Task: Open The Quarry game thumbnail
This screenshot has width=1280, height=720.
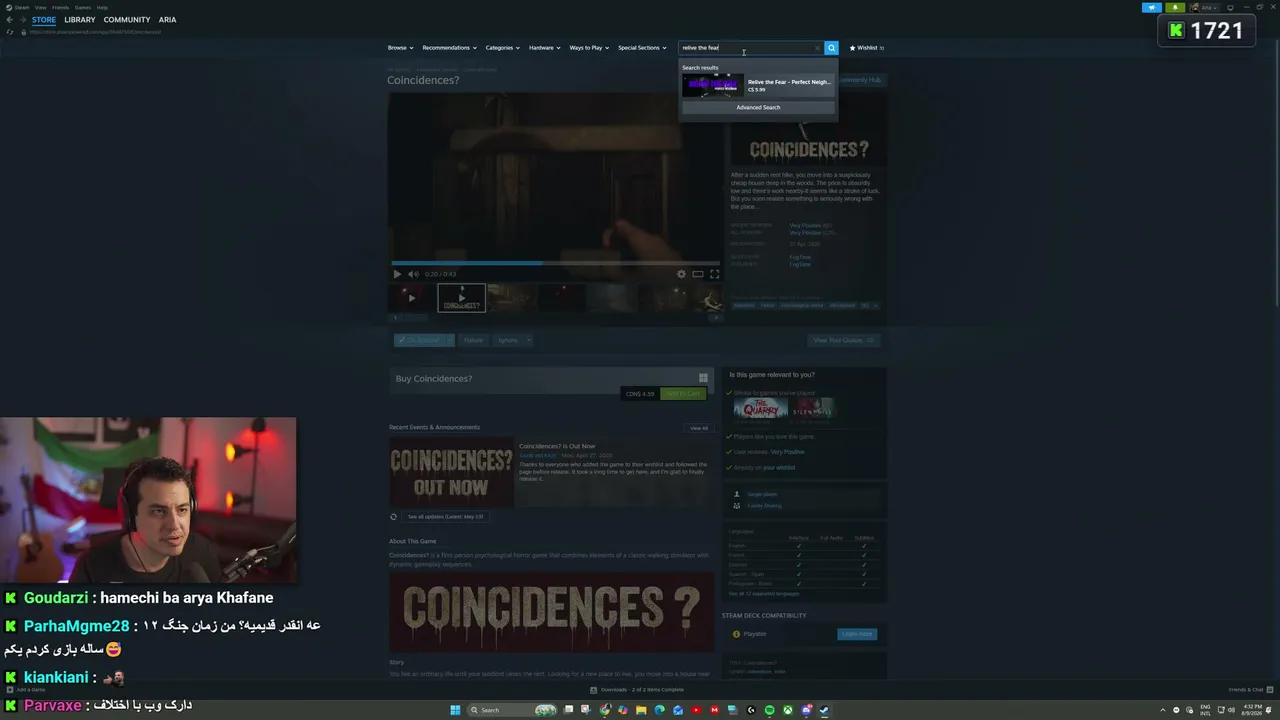Action: coord(761,409)
